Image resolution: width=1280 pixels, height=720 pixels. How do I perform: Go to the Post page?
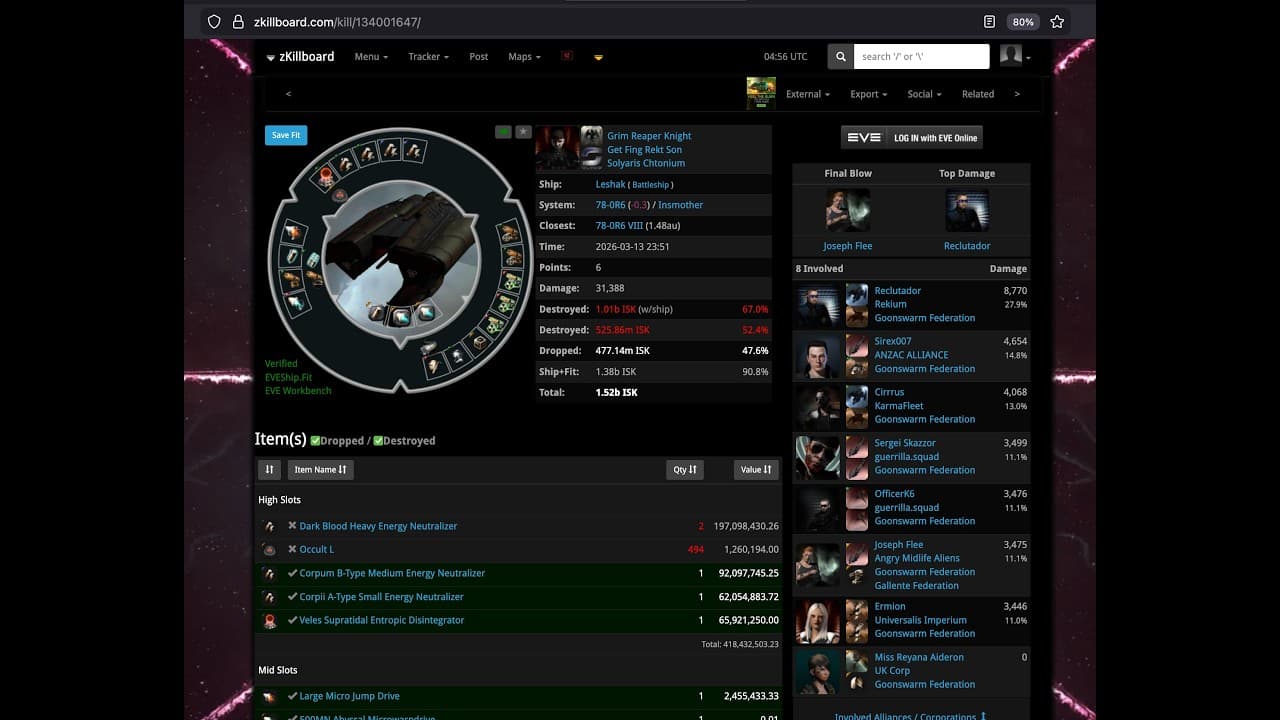click(479, 57)
